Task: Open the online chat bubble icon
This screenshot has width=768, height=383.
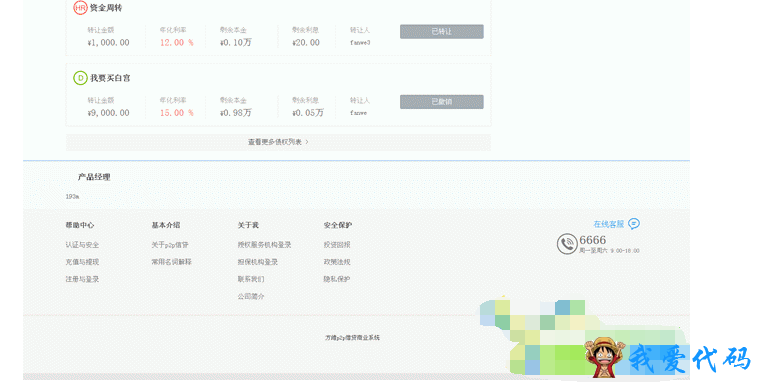Action: point(634,224)
